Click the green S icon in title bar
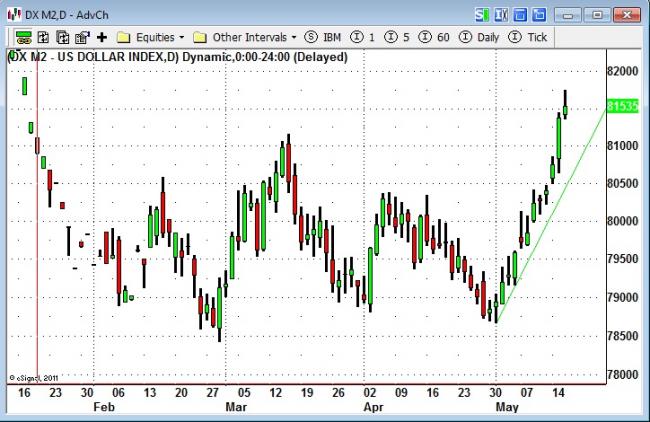Viewport: 650px width, 422px height. point(482,15)
